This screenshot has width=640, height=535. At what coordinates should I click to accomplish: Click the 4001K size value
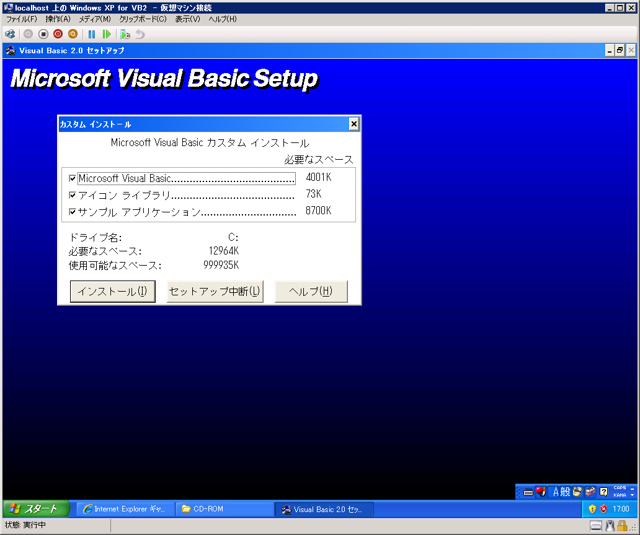(318, 177)
